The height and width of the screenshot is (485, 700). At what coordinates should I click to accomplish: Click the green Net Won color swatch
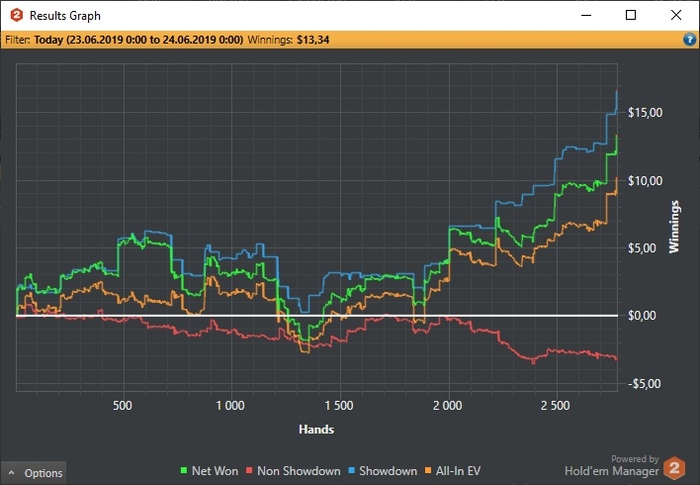click(x=183, y=470)
